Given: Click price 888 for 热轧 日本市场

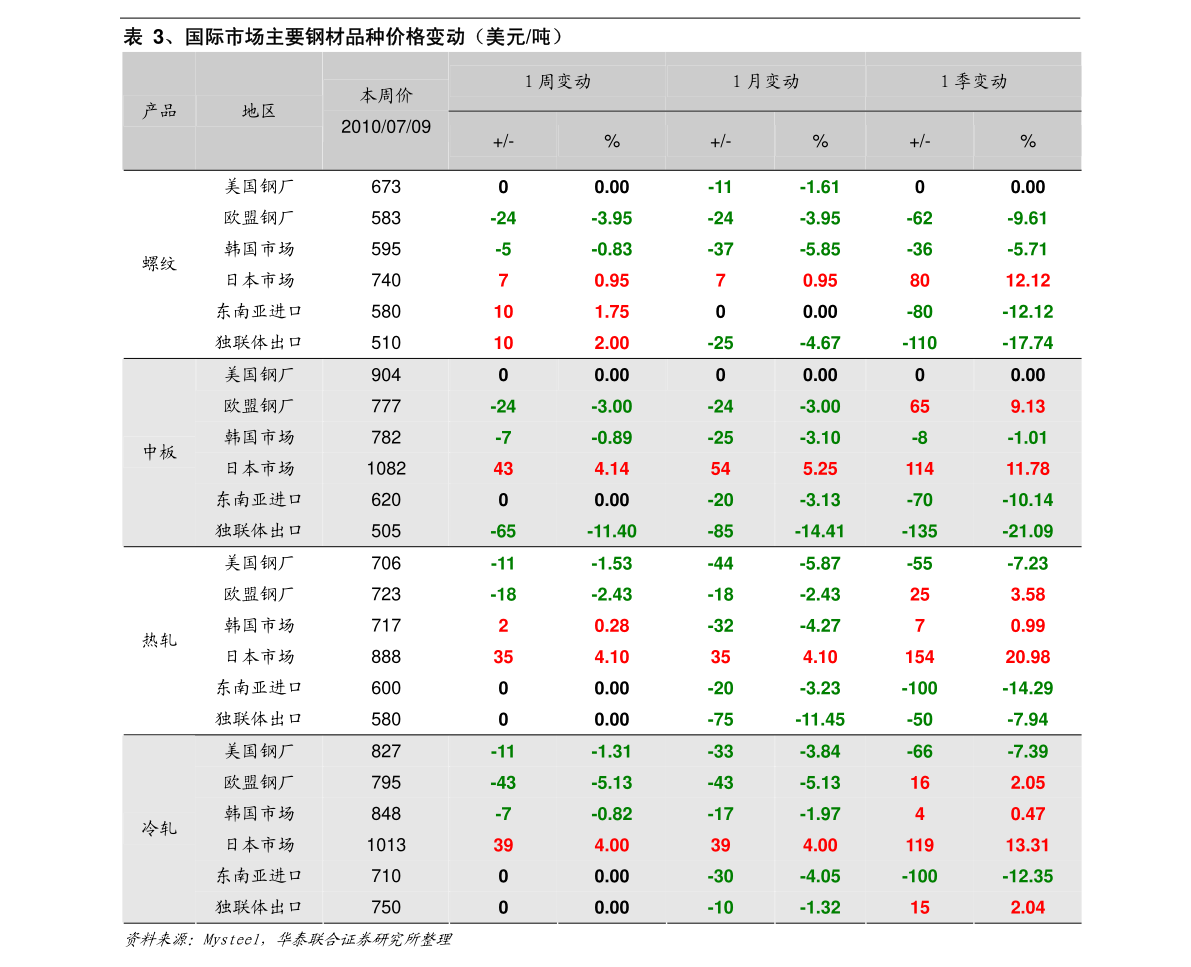Looking at the screenshot, I should coord(386,657).
